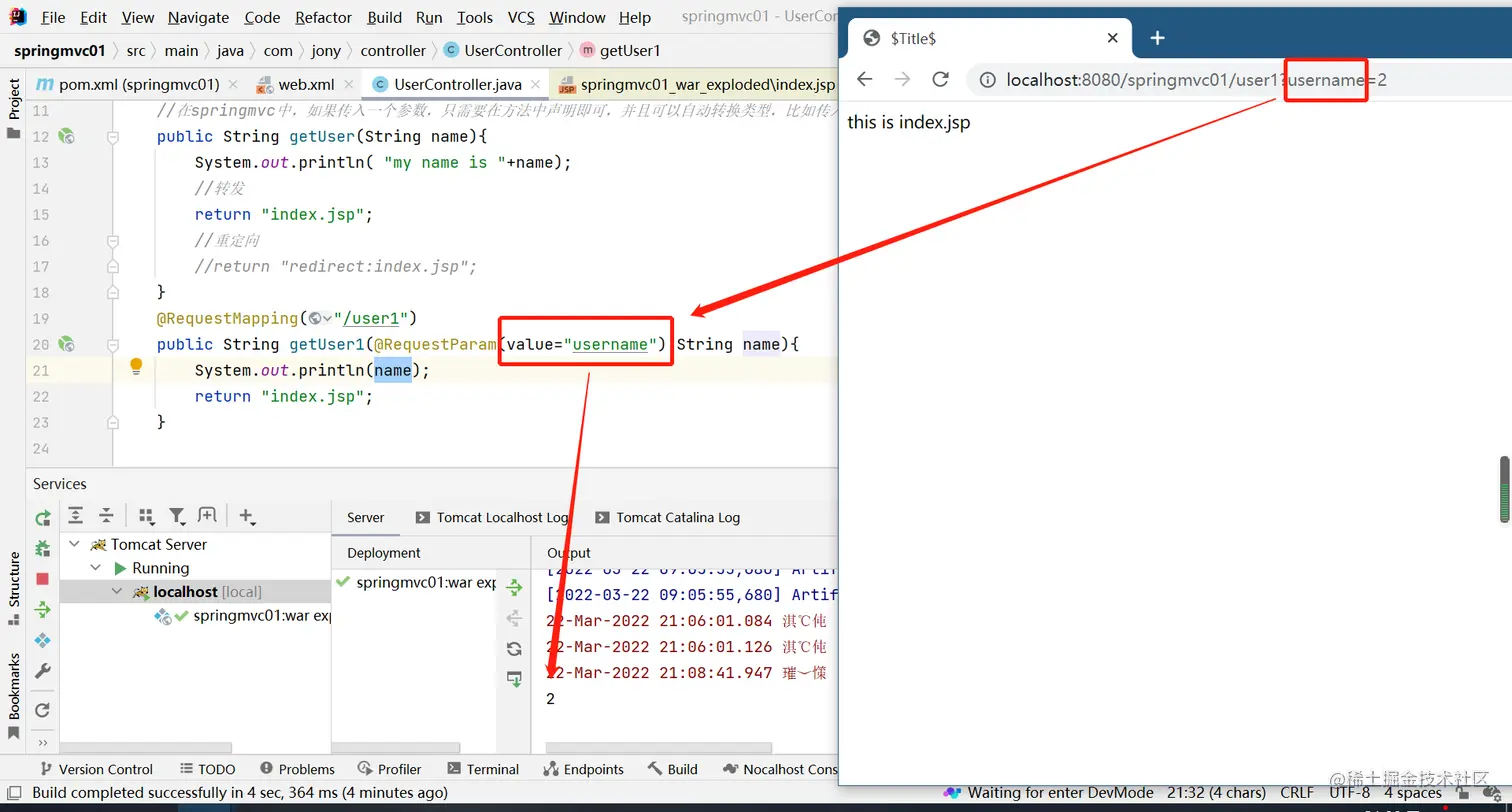Select the Tomcat Localhost Log tab

tap(491, 517)
